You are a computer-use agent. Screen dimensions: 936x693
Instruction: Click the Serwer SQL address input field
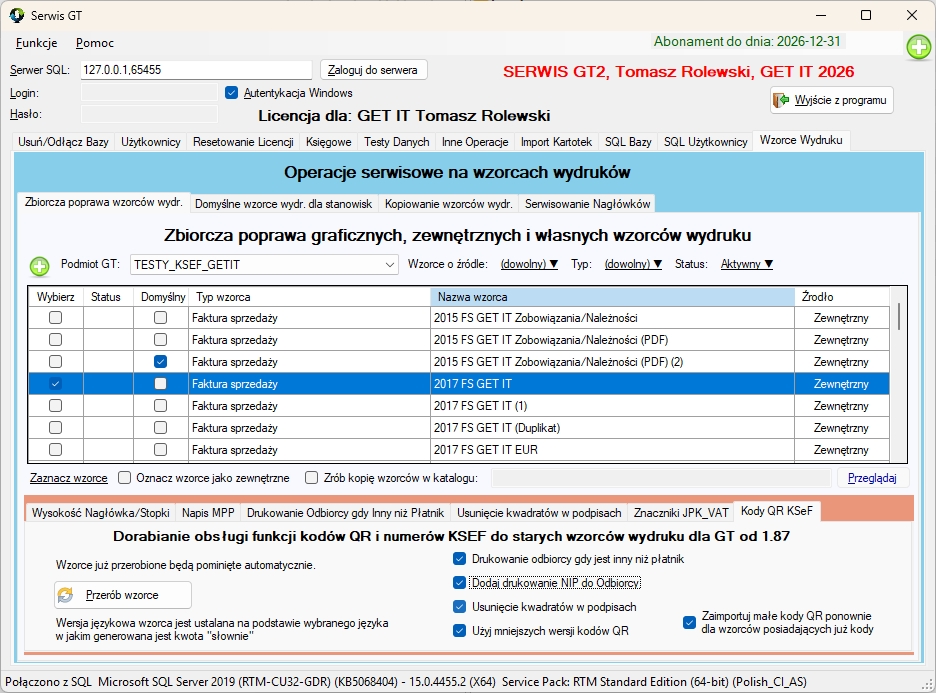tap(196, 70)
